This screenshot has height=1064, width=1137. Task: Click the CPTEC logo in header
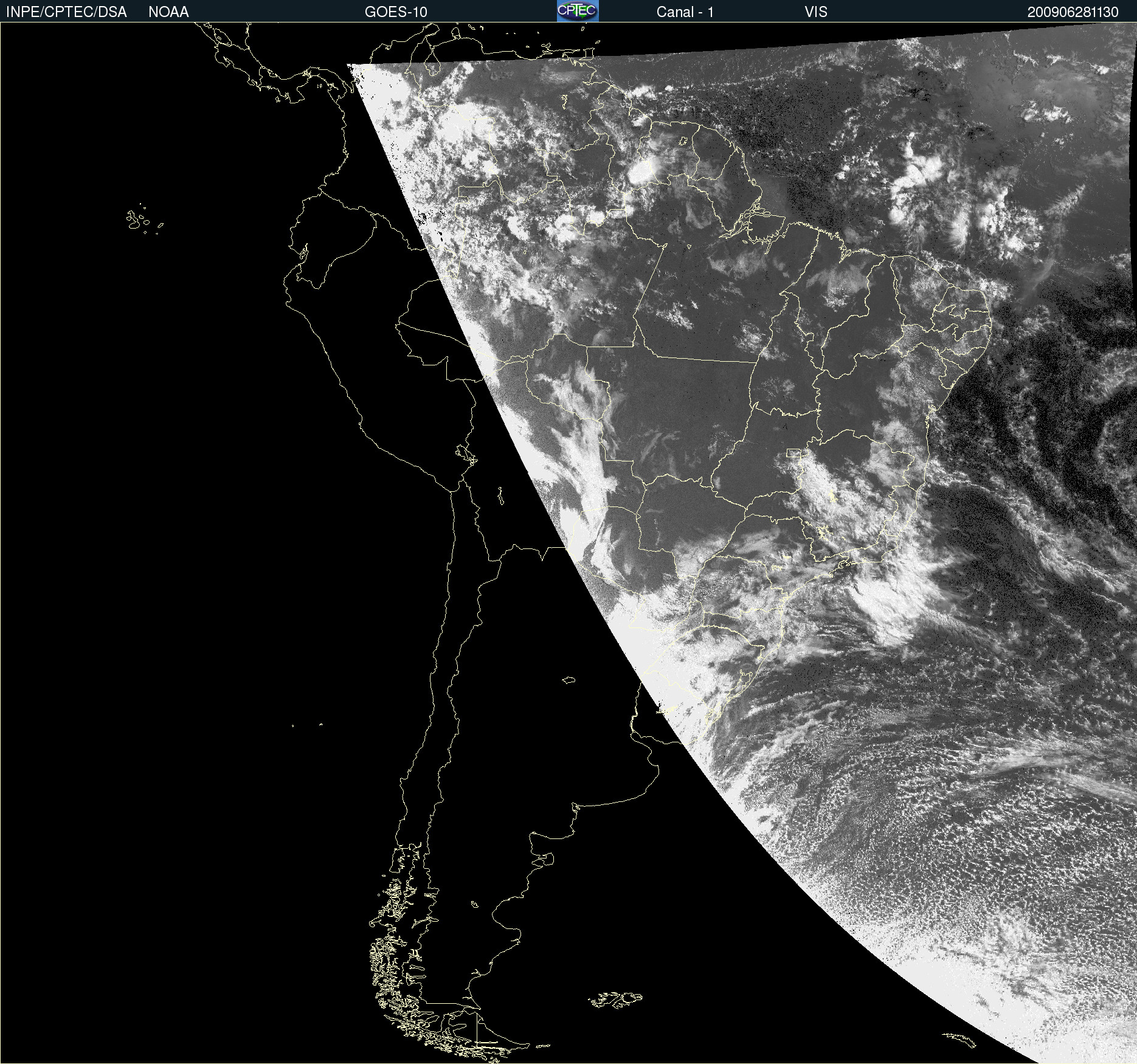pos(578,11)
